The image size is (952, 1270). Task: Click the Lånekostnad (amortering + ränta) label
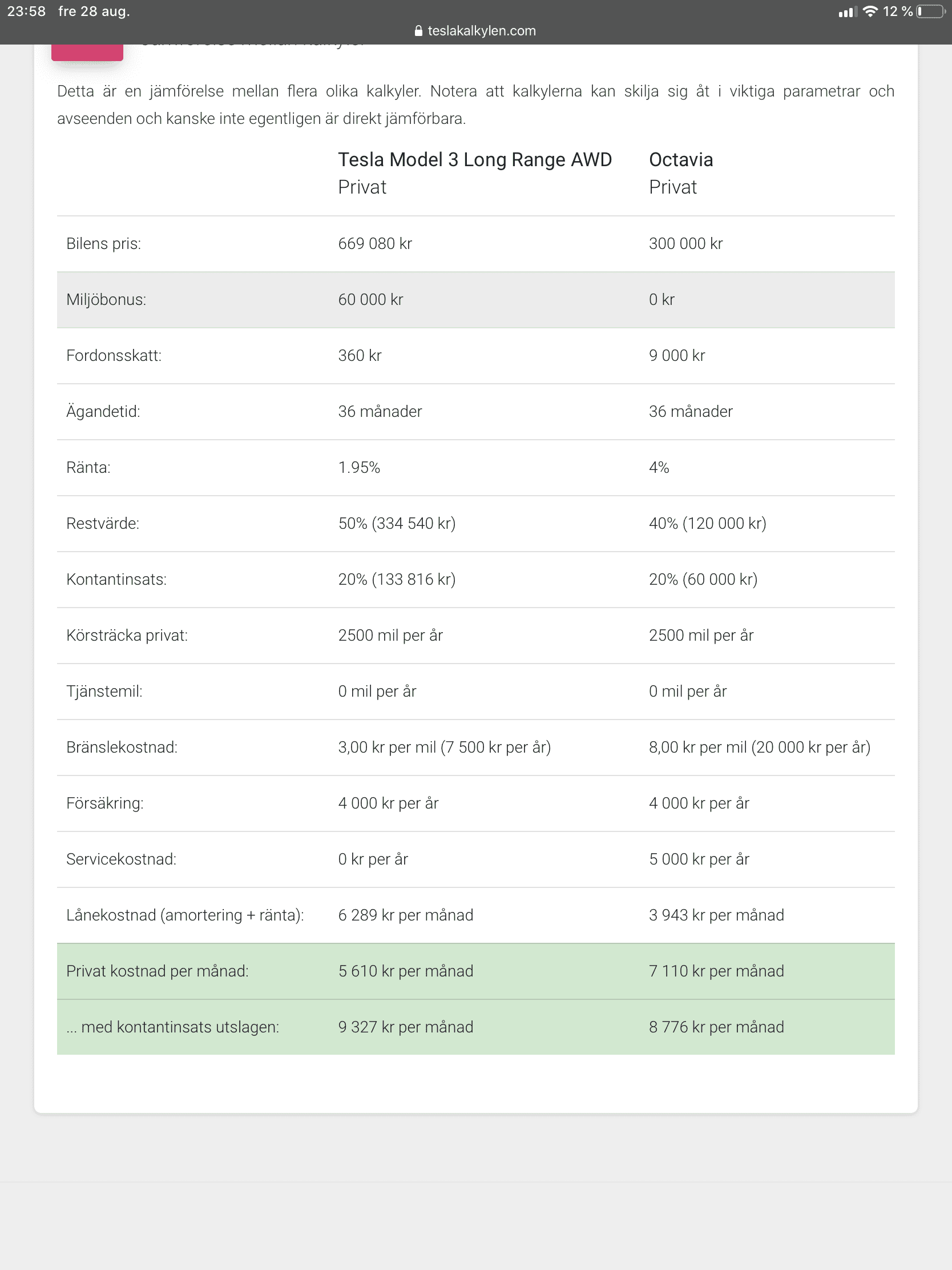[185, 915]
